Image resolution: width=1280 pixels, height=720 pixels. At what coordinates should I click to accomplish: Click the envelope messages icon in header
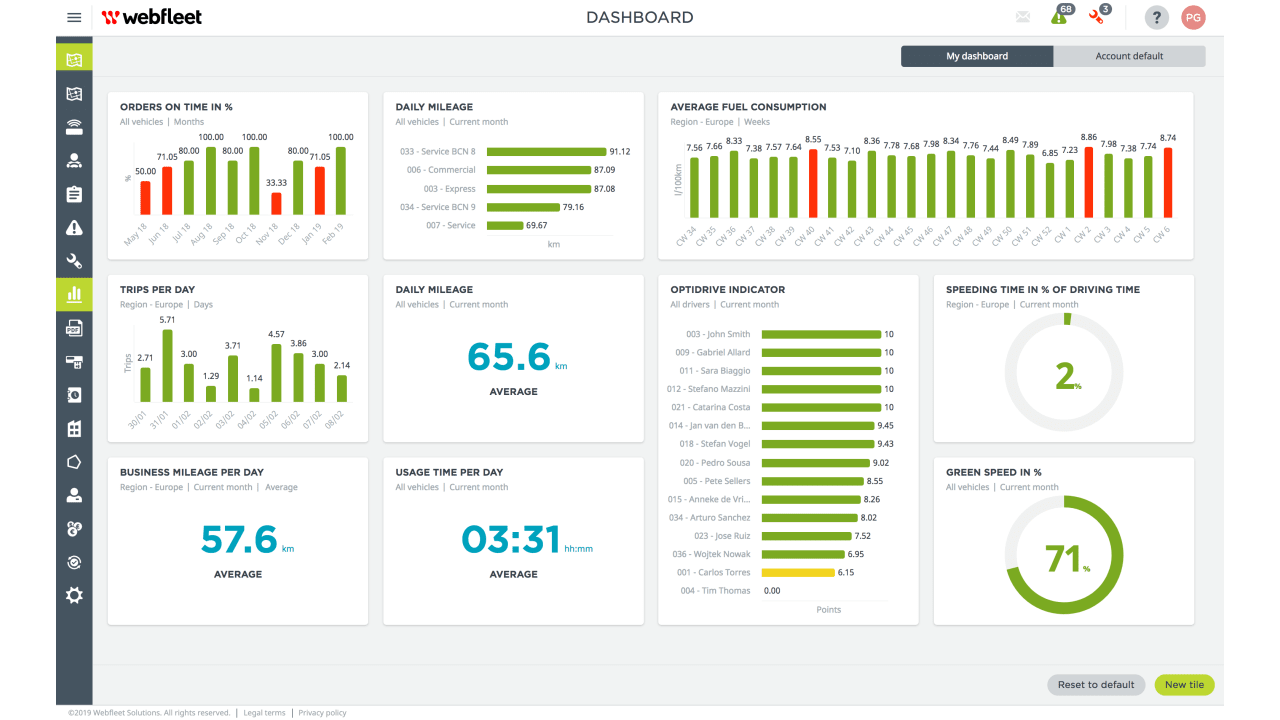click(1022, 17)
